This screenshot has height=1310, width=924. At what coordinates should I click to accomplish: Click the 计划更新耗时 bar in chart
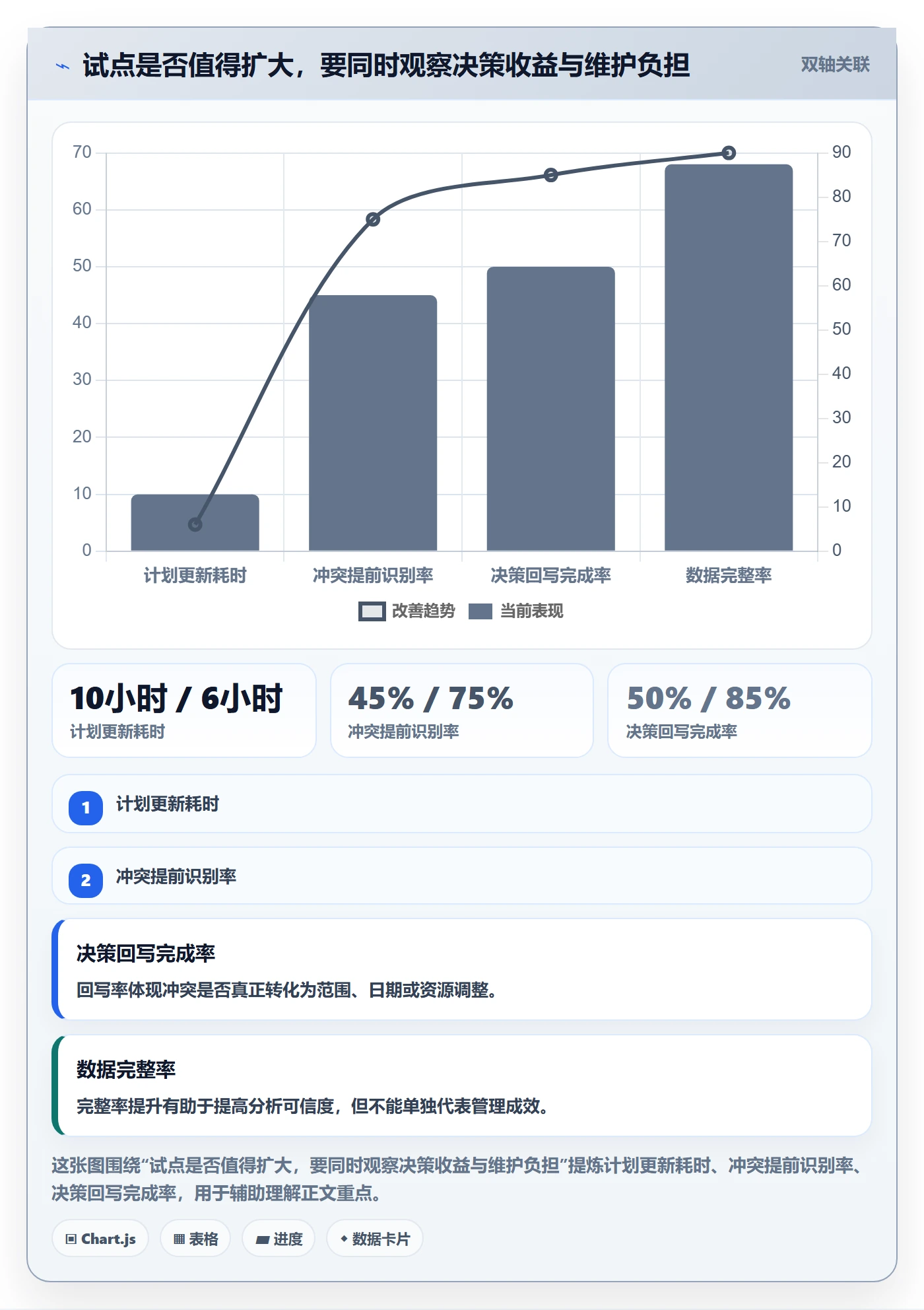pyautogui.click(x=195, y=522)
